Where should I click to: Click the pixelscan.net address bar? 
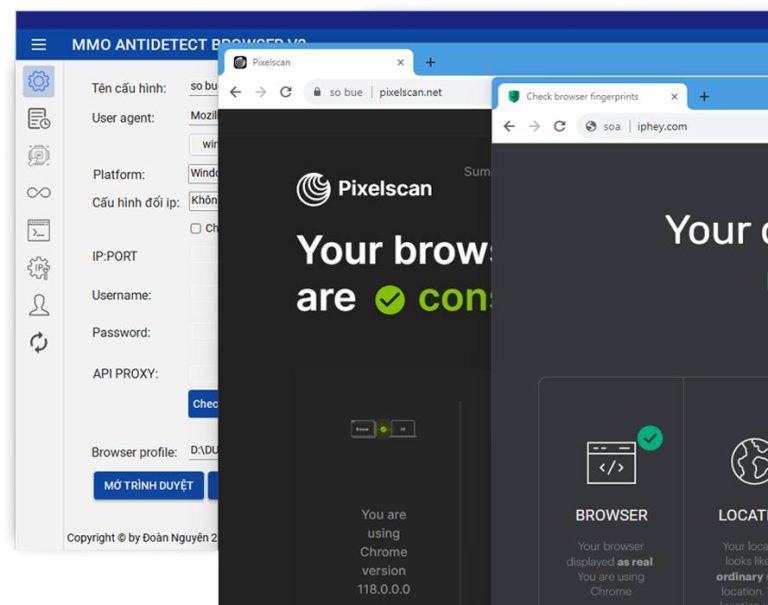398,92
